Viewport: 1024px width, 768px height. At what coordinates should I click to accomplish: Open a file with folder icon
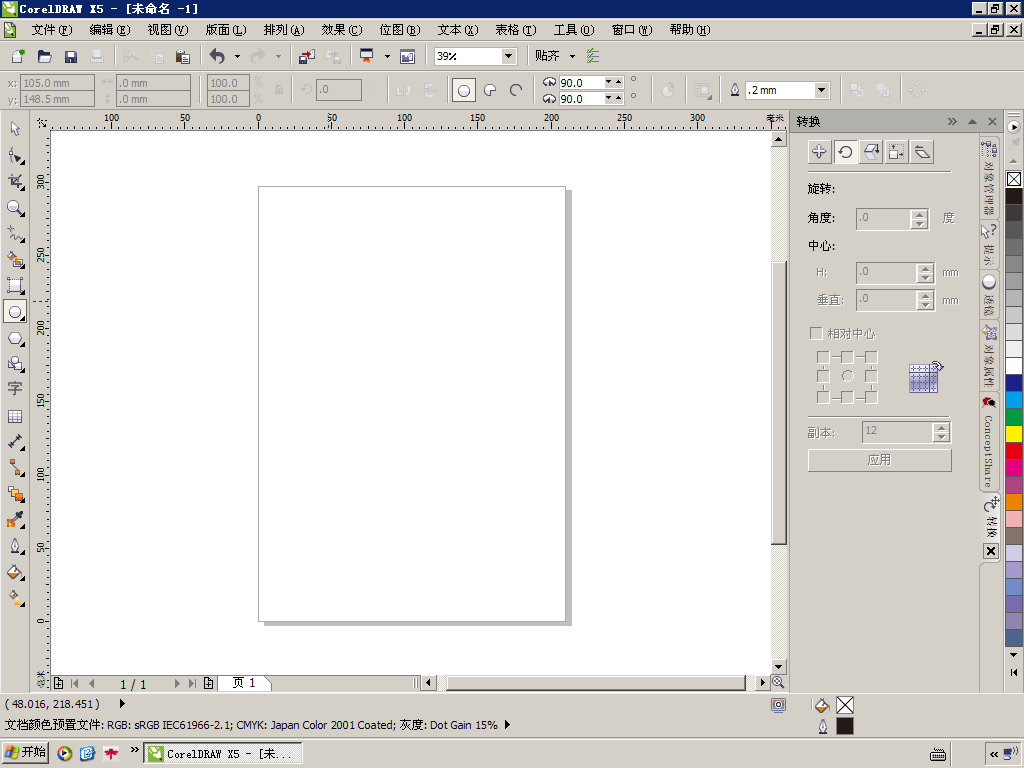(x=44, y=56)
